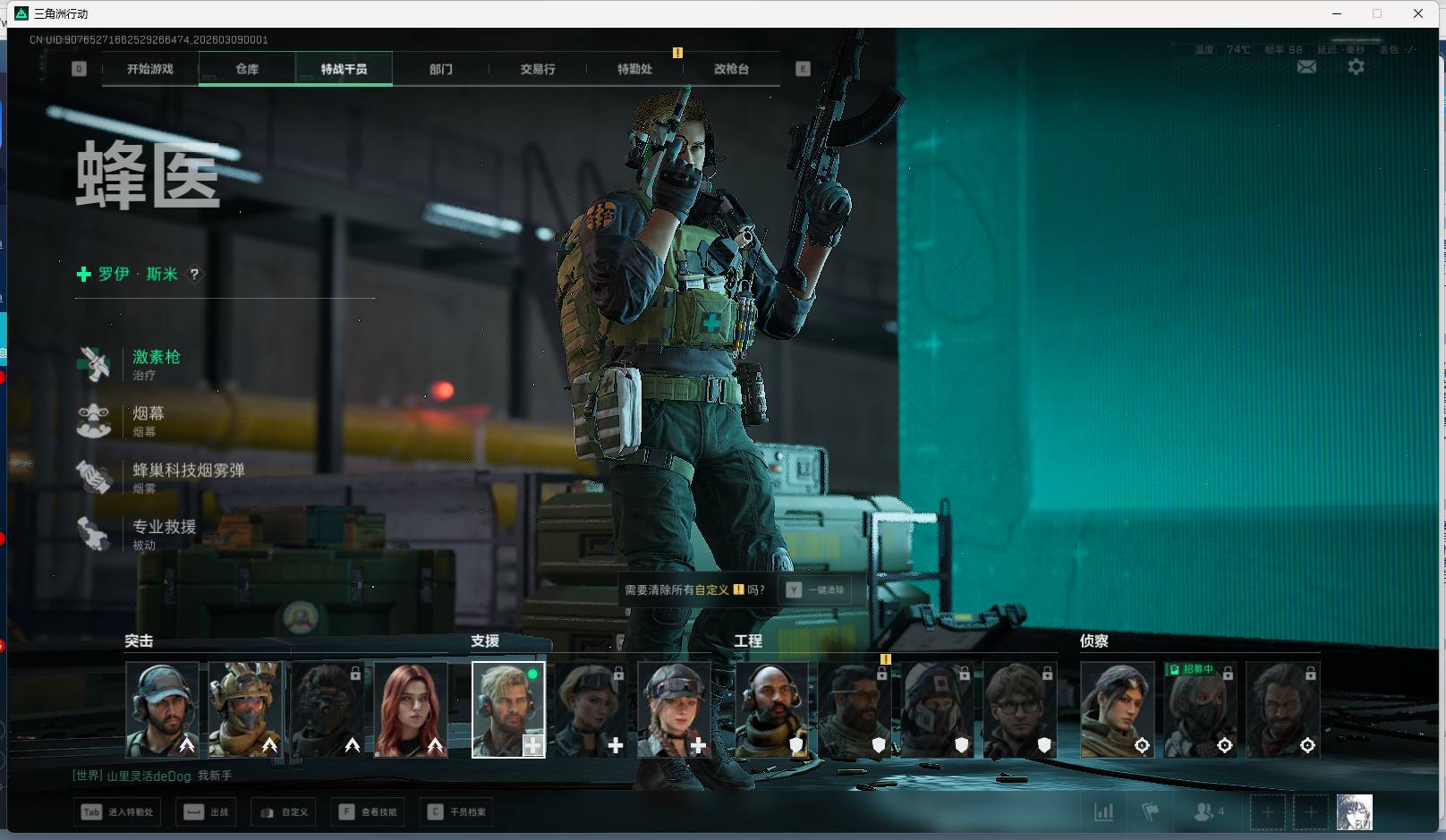Select the locked goggled operator under 突击

coord(327,709)
